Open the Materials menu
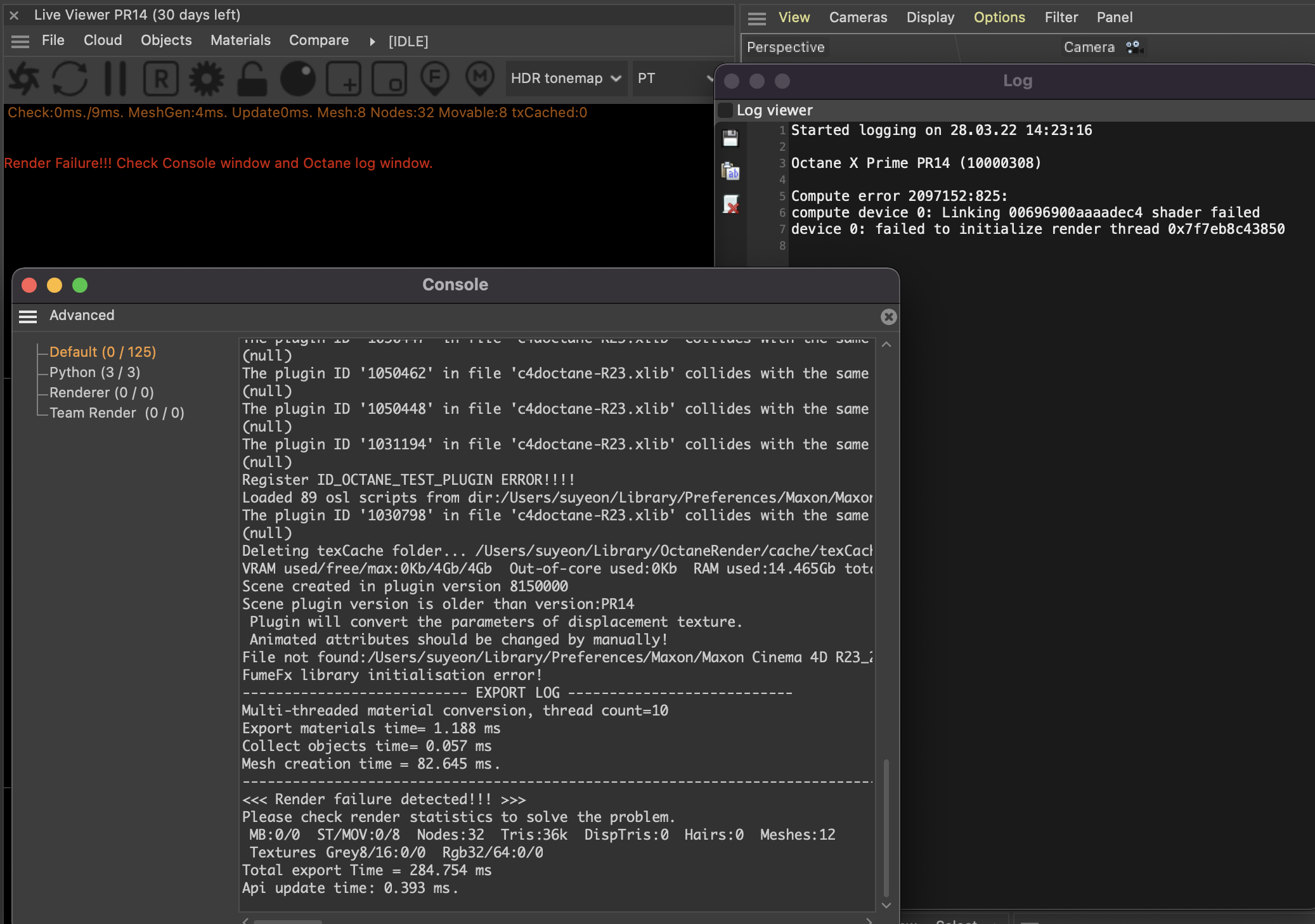The height and width of the screenshot is (924, 1315). (x=240, y=41)
